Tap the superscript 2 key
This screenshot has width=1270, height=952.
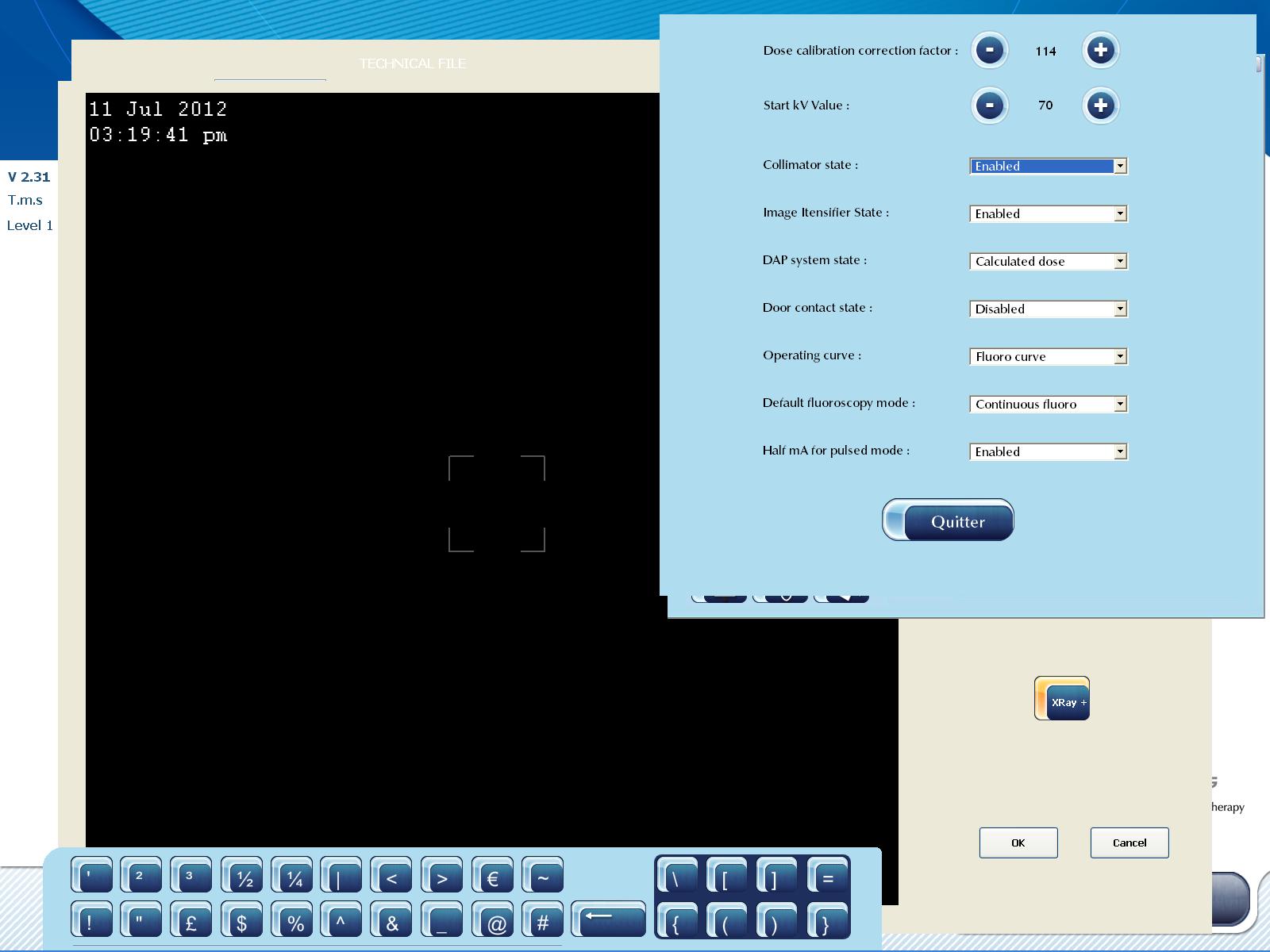141,876
